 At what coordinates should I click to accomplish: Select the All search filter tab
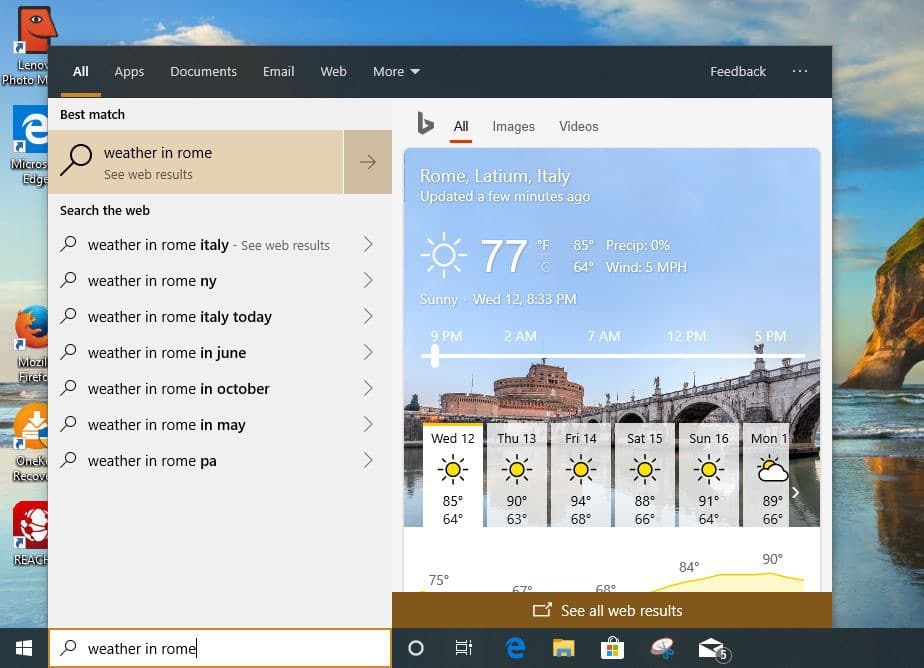click(81, 71)
